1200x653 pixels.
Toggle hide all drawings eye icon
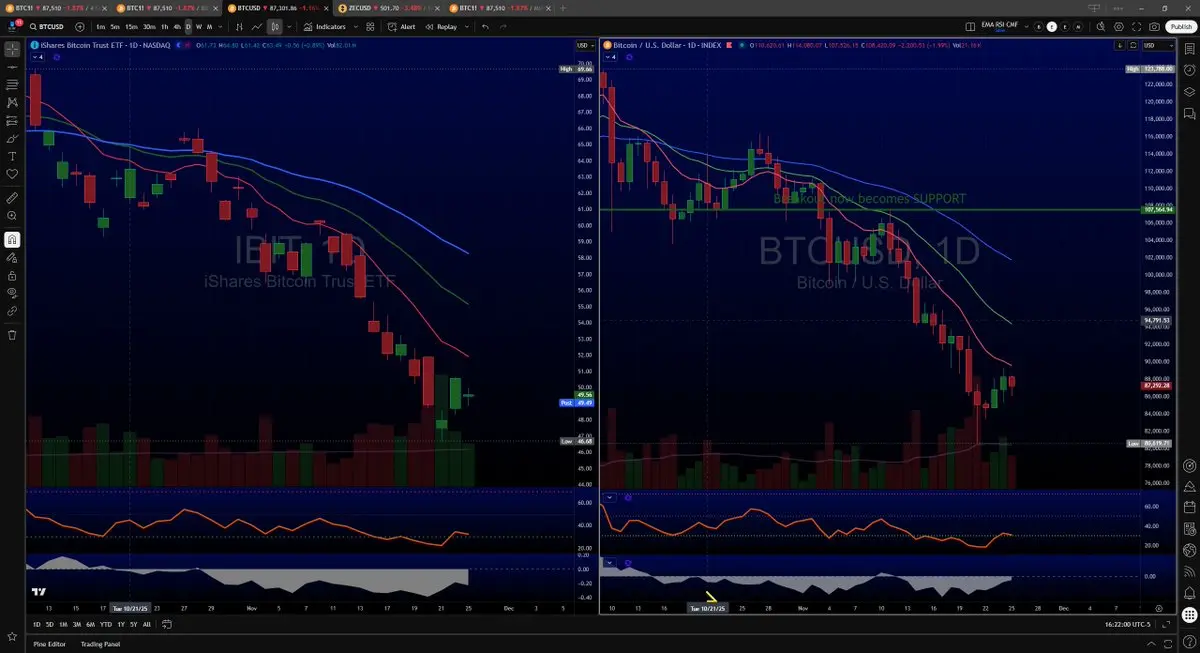(x=12, y=292)
